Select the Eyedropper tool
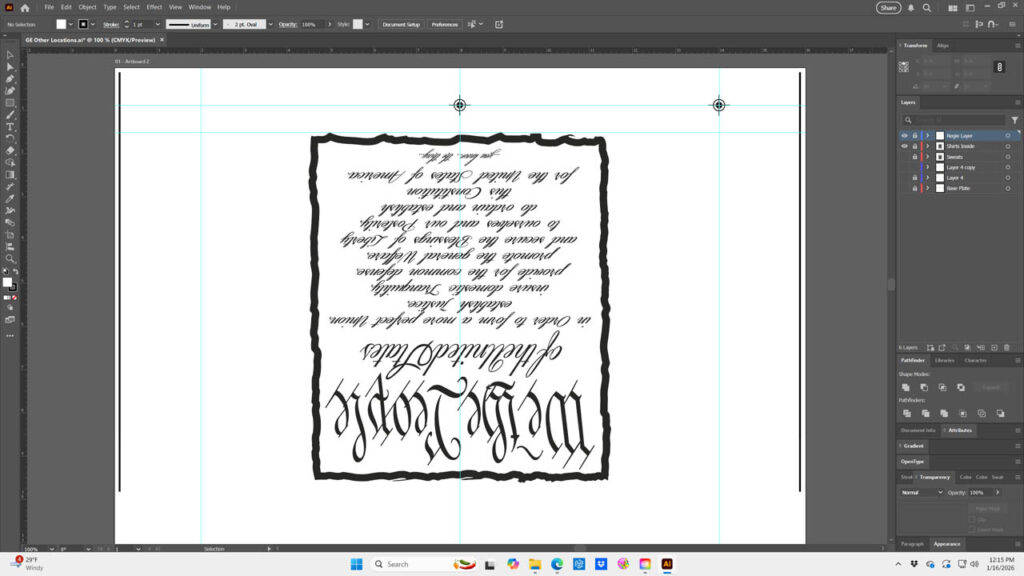This screenshot has width=1024, height=576. [10, 199]
